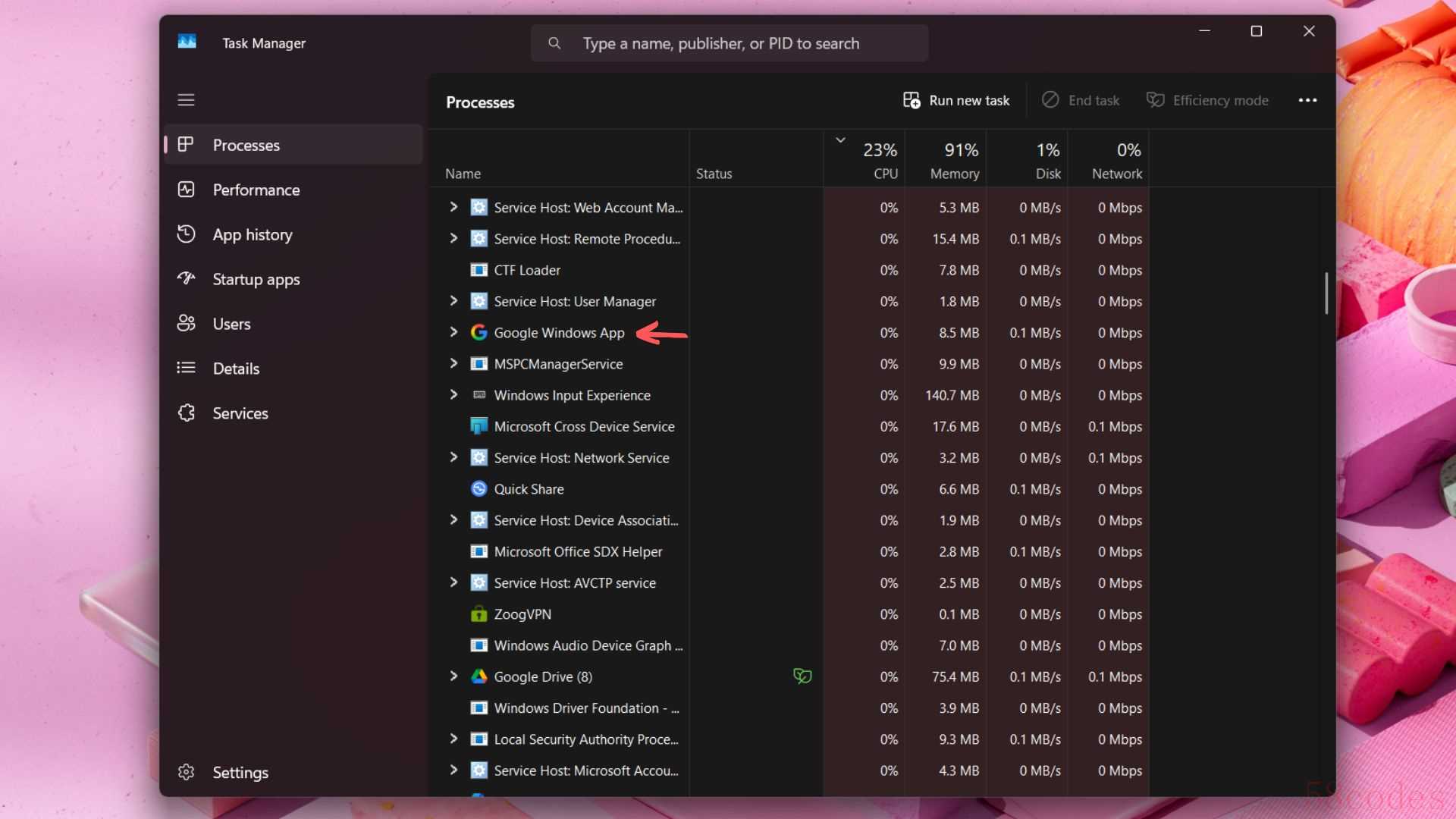Switch to the Performance tab
The width and height of the screenshot is (1456, 819).
[x=256, y=190]
